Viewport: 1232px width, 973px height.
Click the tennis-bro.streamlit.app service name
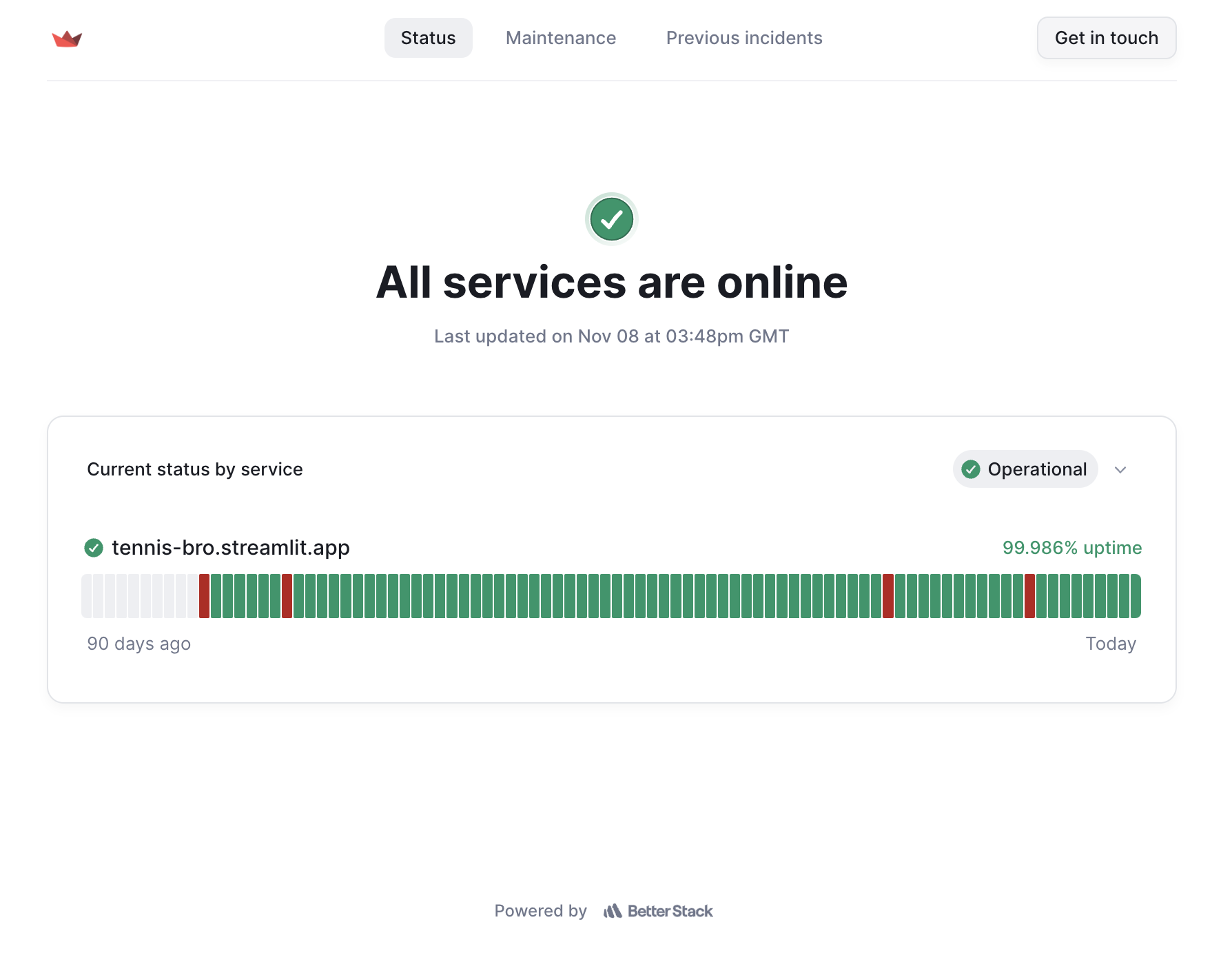[231, 548]
